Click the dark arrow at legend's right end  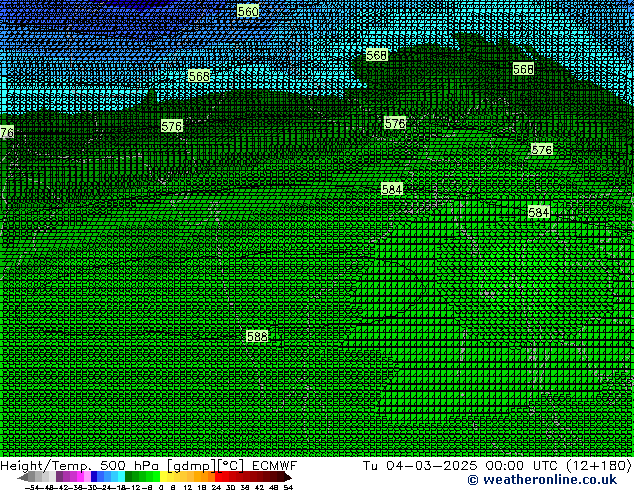click(288, 477)
